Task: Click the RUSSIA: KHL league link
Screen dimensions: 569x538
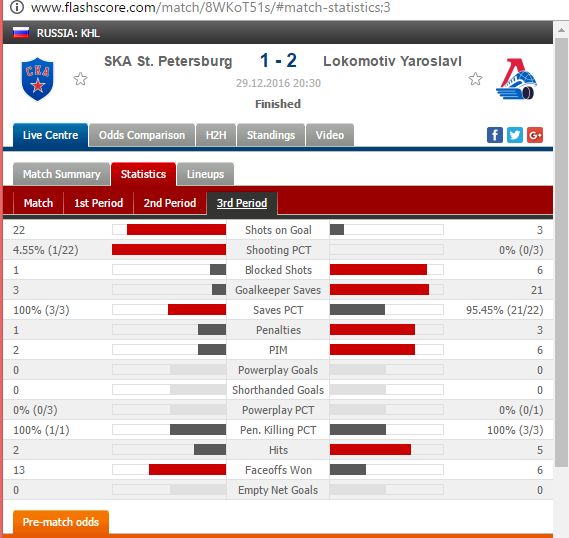Action: 68,33
